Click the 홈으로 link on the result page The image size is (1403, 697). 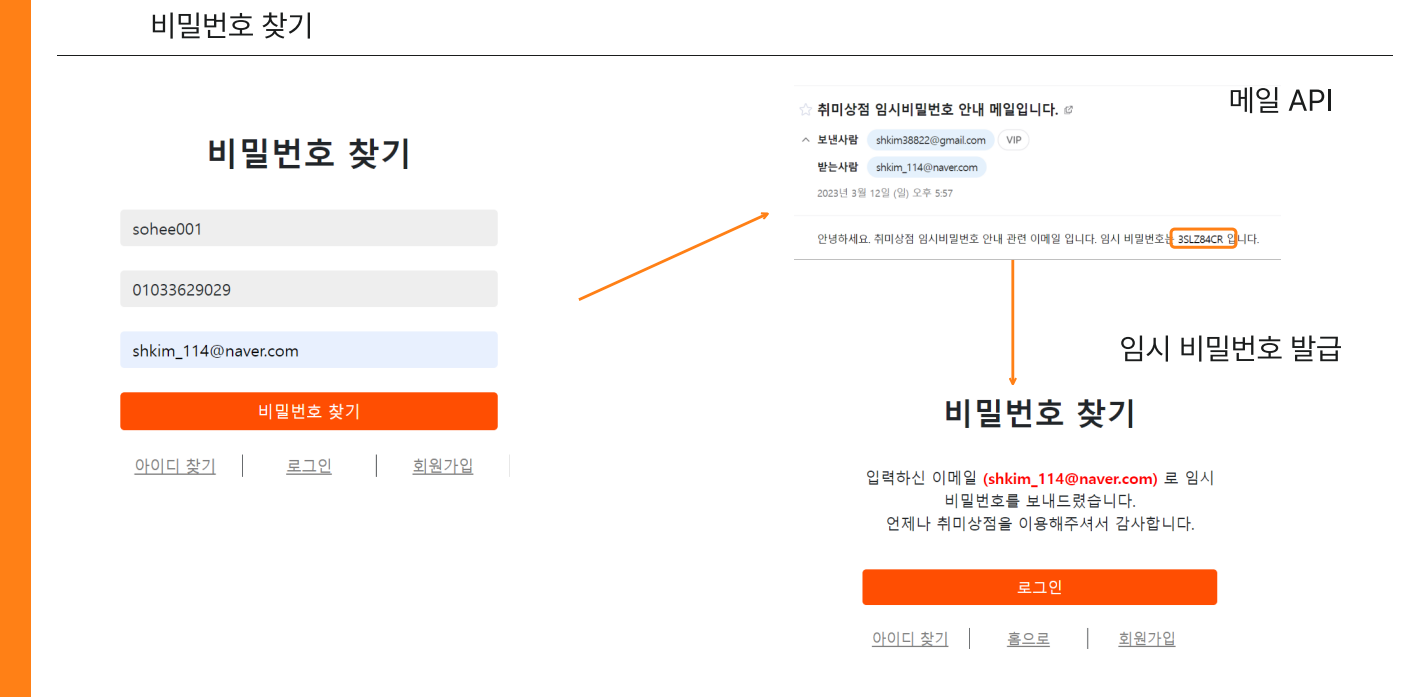click(1027, 638)
